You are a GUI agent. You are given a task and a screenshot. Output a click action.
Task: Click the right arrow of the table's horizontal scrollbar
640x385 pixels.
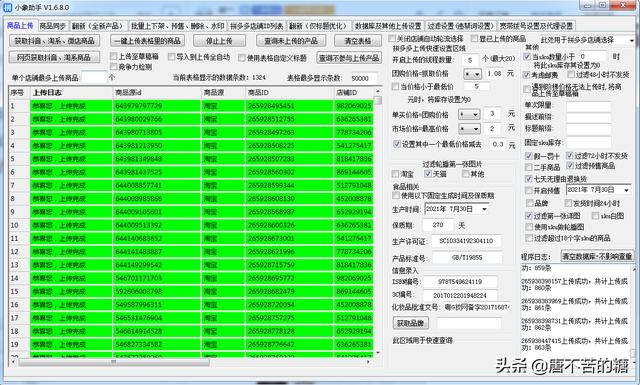369,362
